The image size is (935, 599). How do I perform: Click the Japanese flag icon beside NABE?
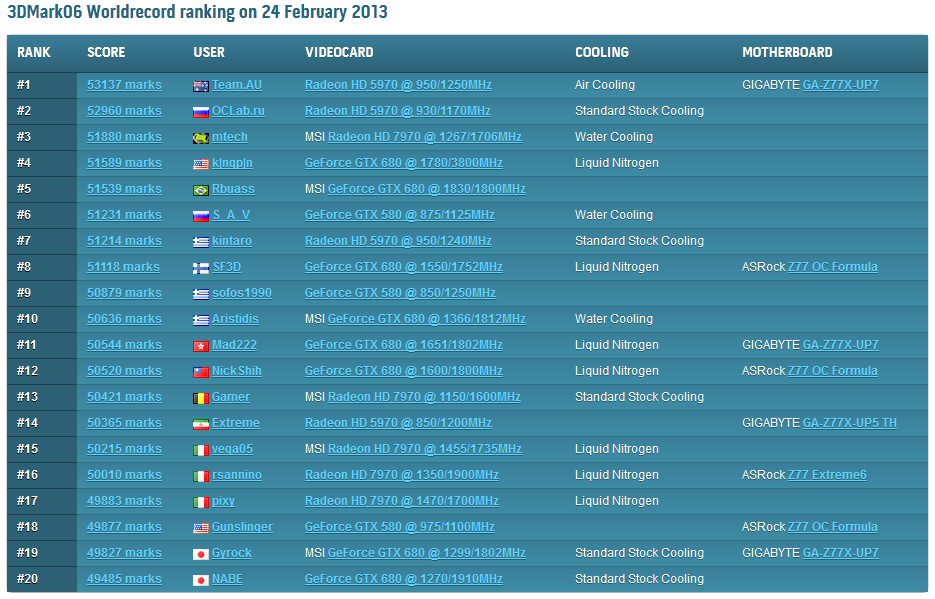[x=200, y=580]
